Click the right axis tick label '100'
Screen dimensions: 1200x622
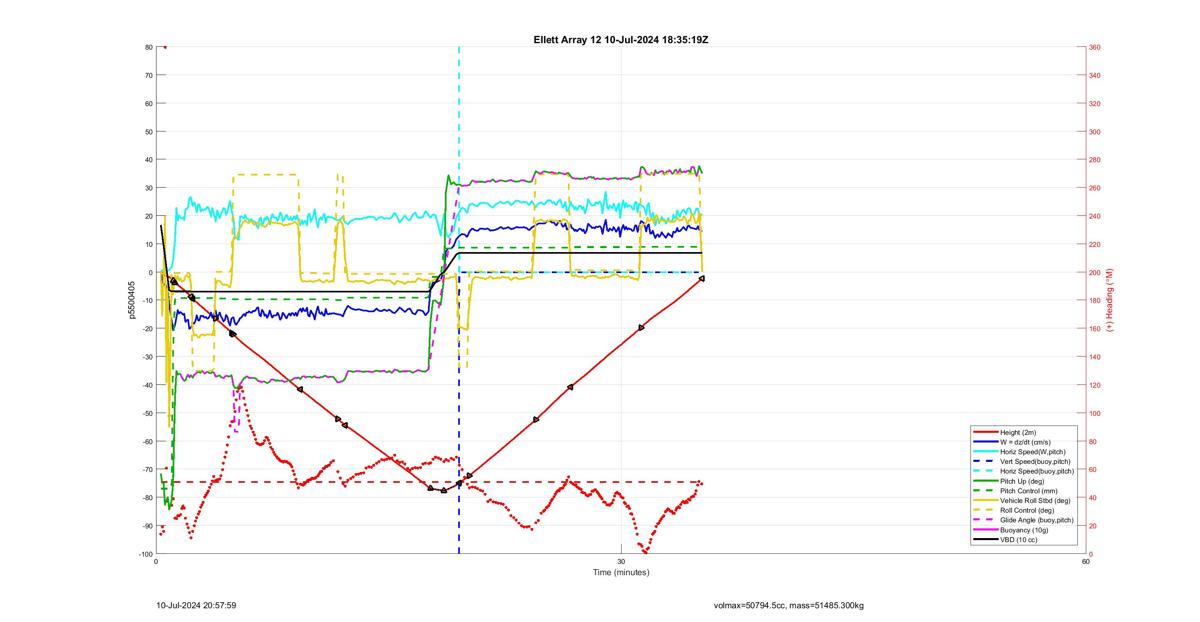tap(1095, 413)
